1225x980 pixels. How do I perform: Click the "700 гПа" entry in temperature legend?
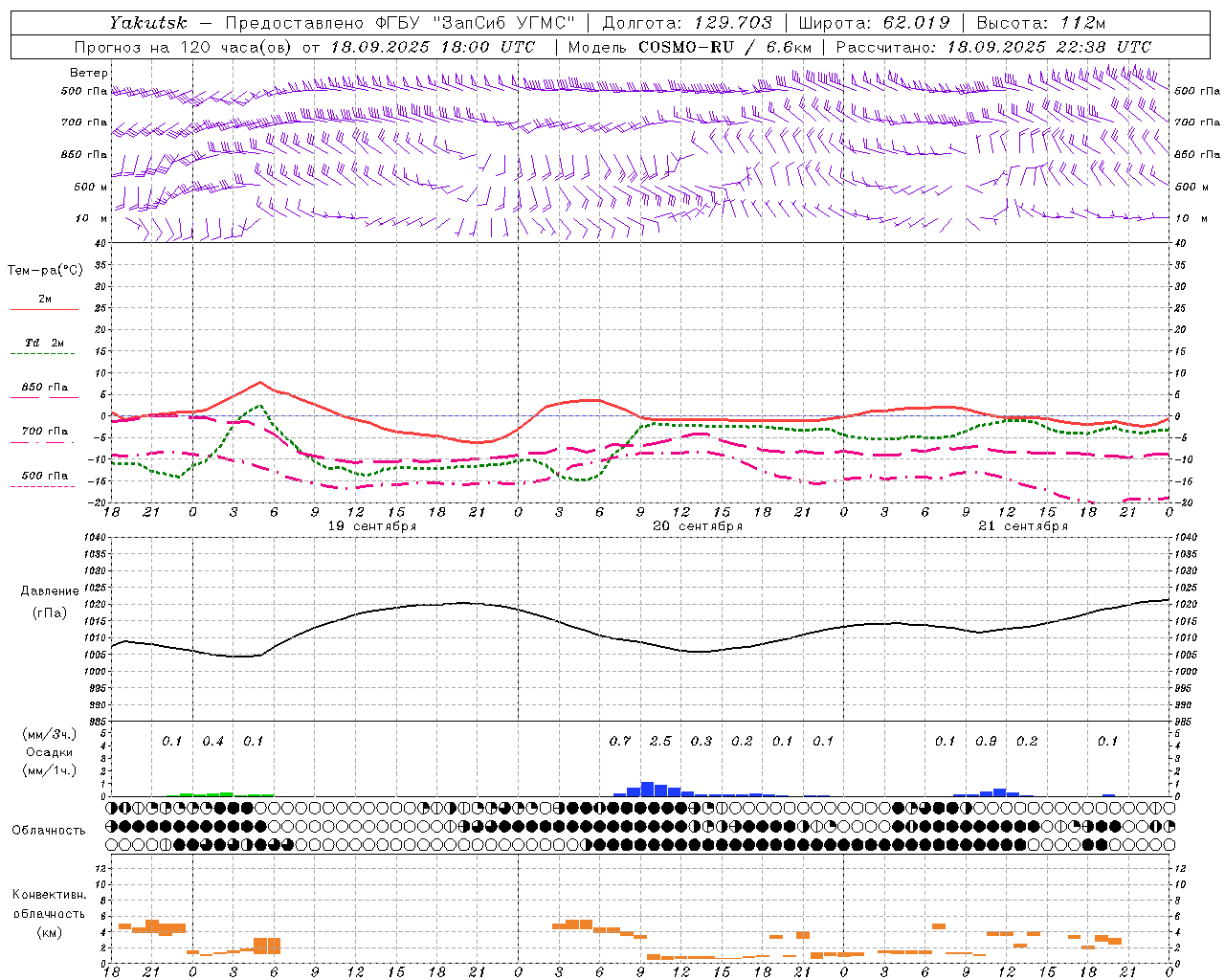45,432
